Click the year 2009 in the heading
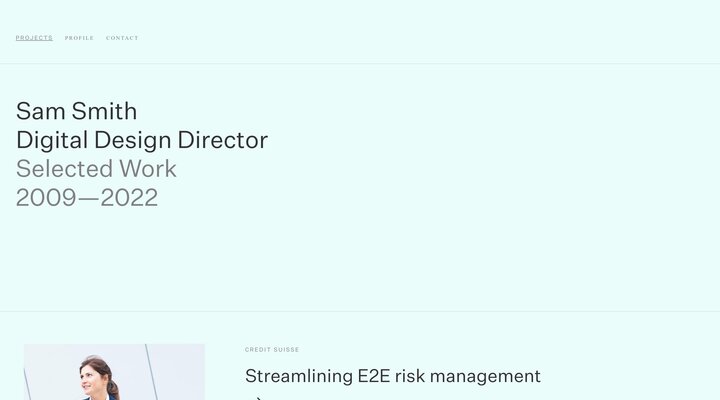720x400 pixels. 46,197
